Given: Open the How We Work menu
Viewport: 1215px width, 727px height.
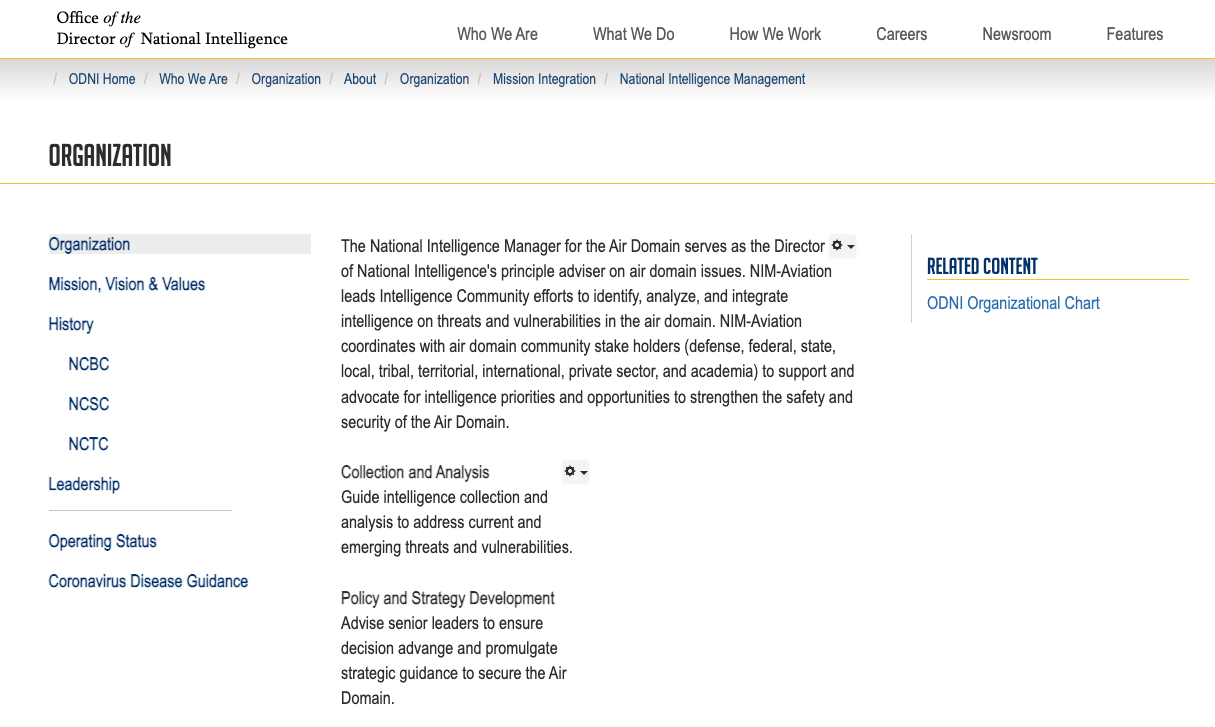Looking at the screenshot, I should tap(775, 34).
